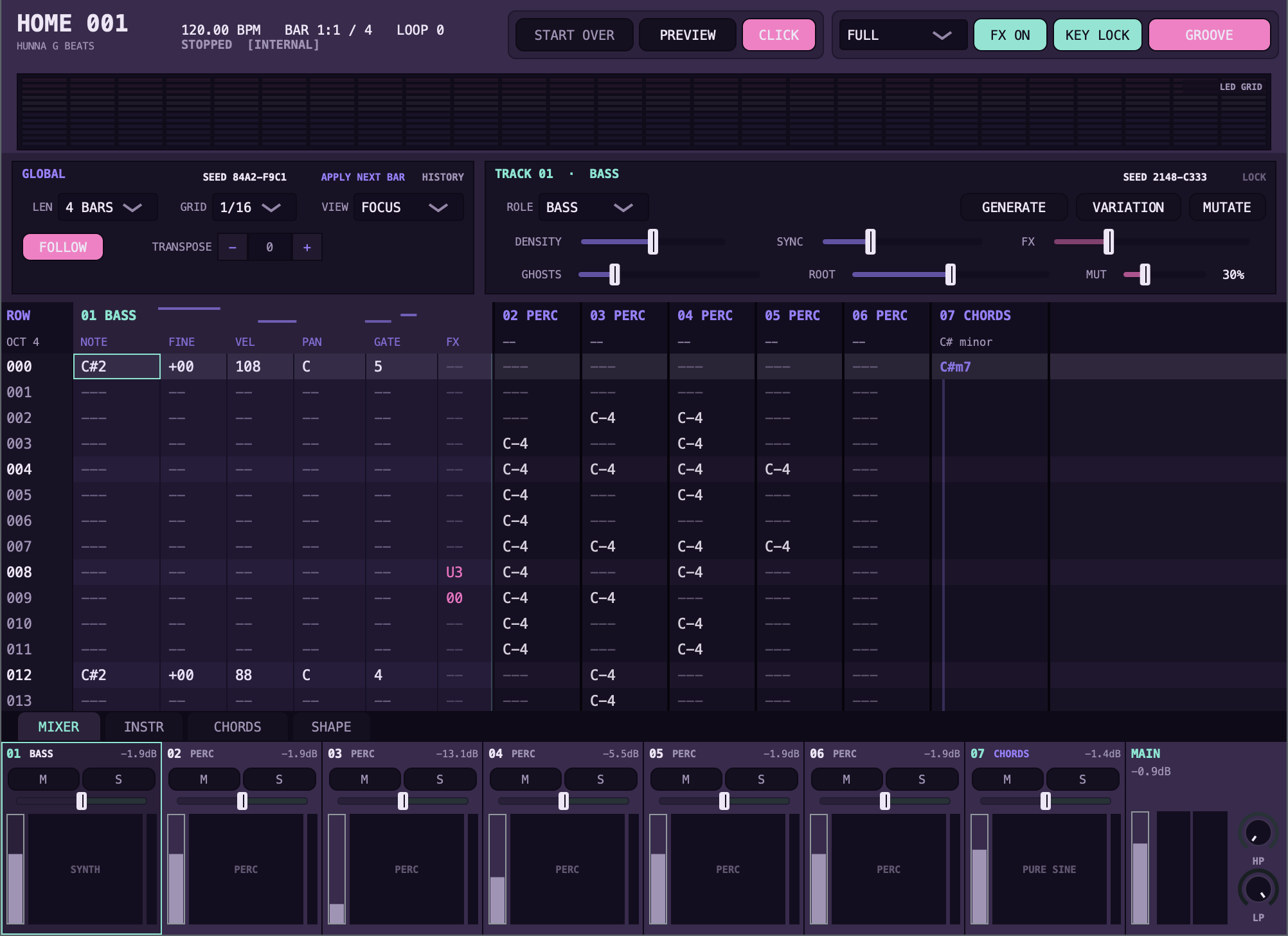Toggle KEY LOCK
Screen dimensions: 1288x936
tap(1097, 35)
